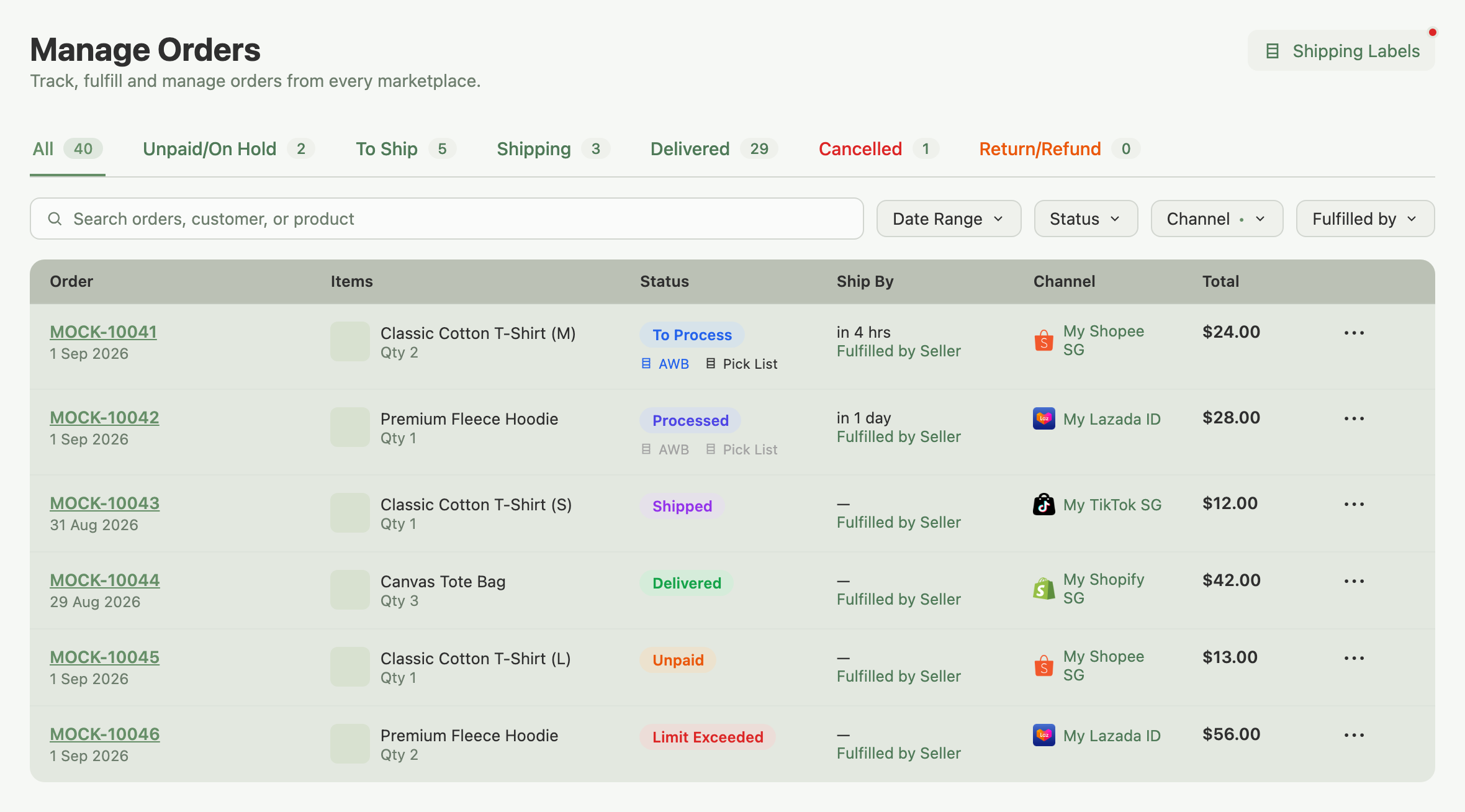Switch to Delivered tab
1465x812 pixels.
click(714, 149)
